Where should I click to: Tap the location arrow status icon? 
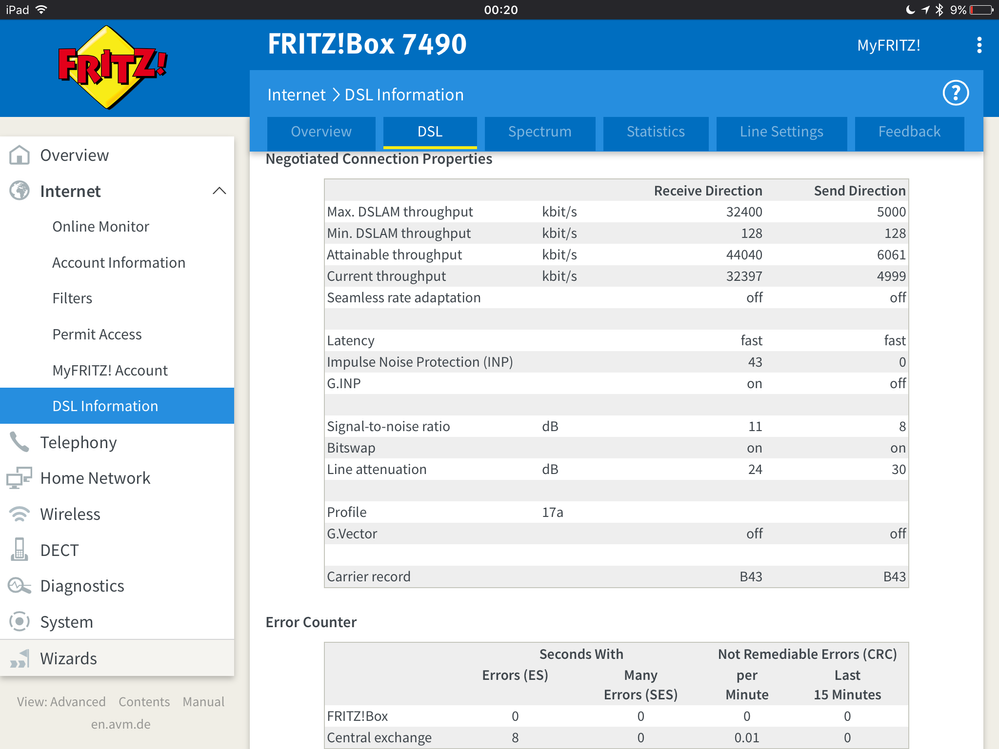tap(925, 10)
